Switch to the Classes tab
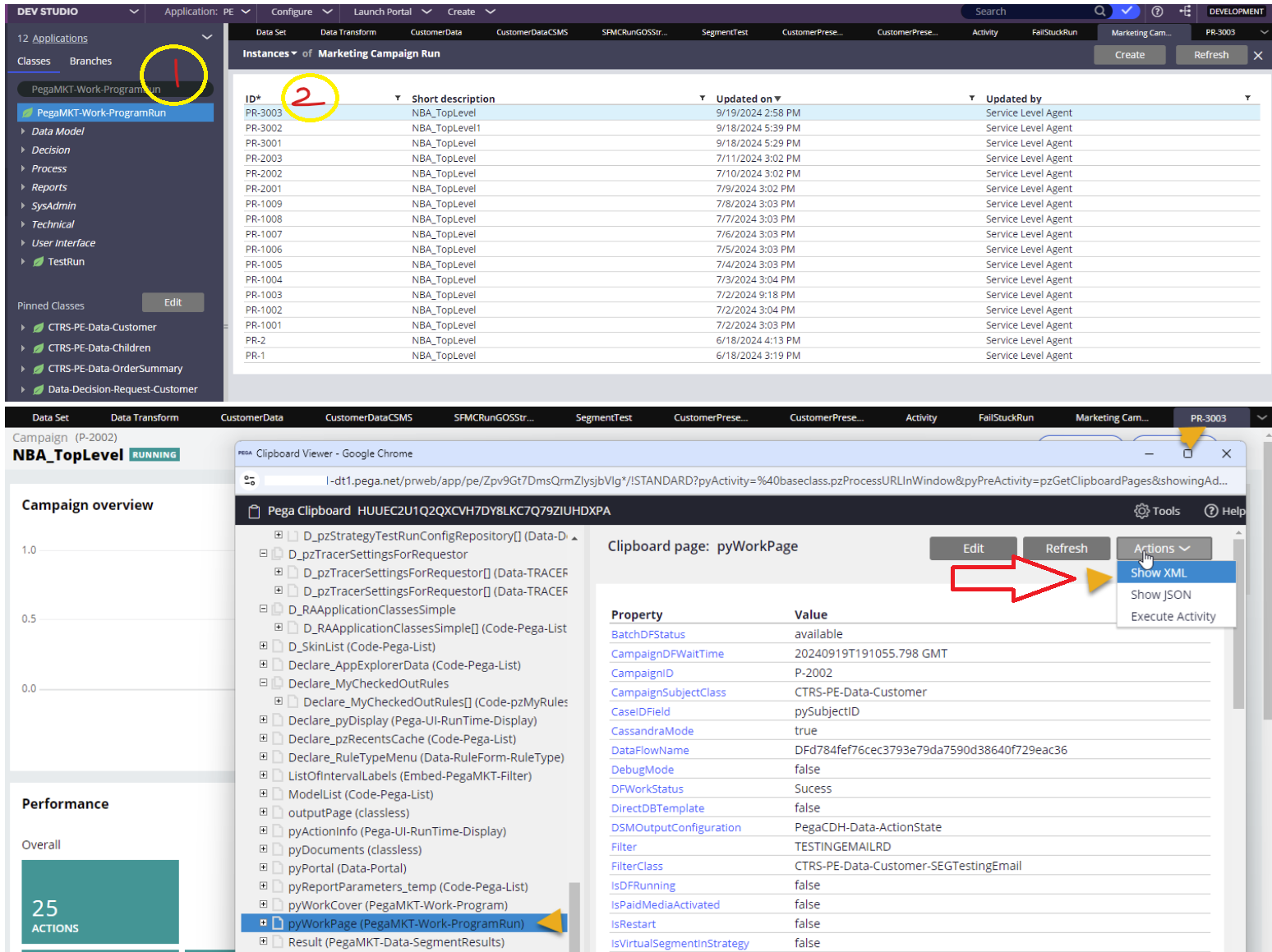The height and width of the screenshot is (952, 1272). 34,62
